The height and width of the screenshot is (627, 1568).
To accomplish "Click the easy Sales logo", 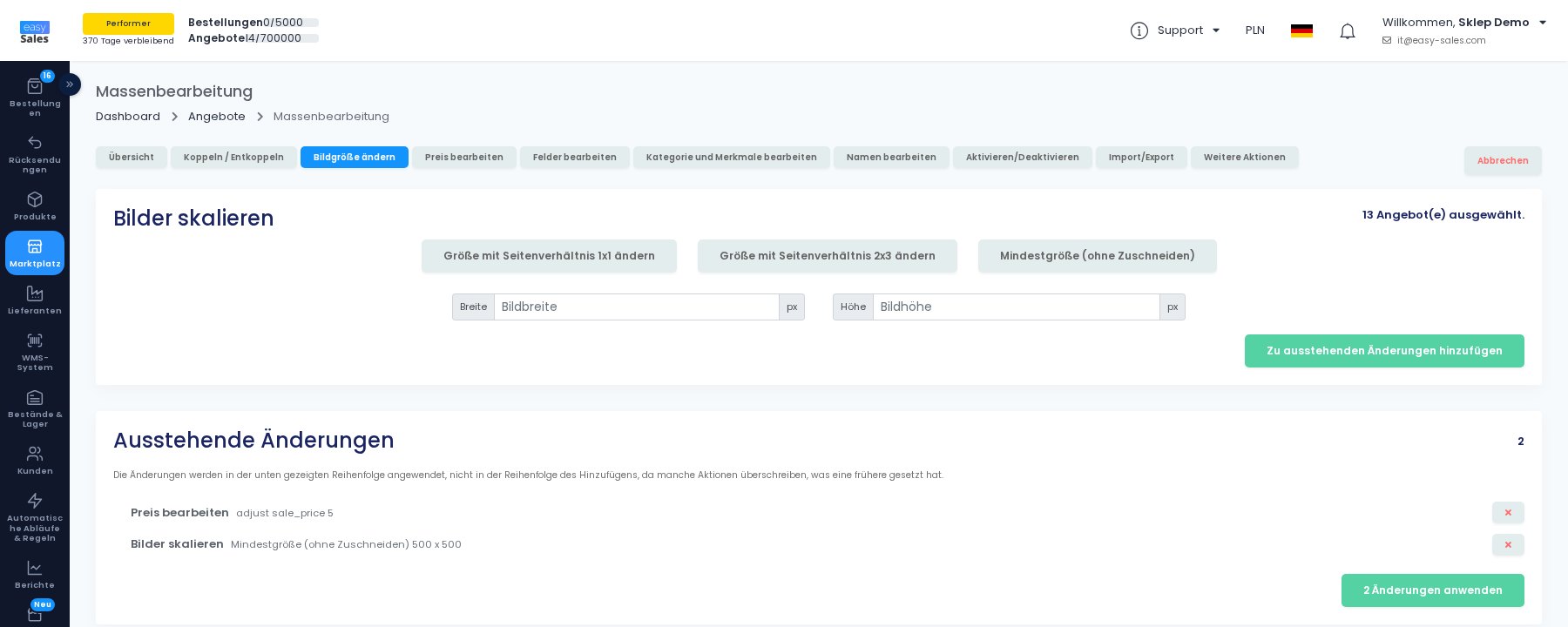I will 35,32.
